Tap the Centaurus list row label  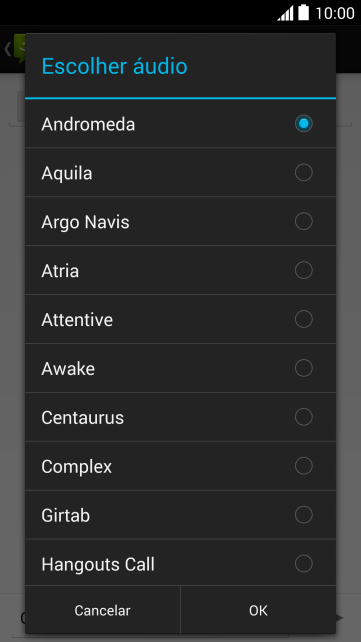click(82, 417)
